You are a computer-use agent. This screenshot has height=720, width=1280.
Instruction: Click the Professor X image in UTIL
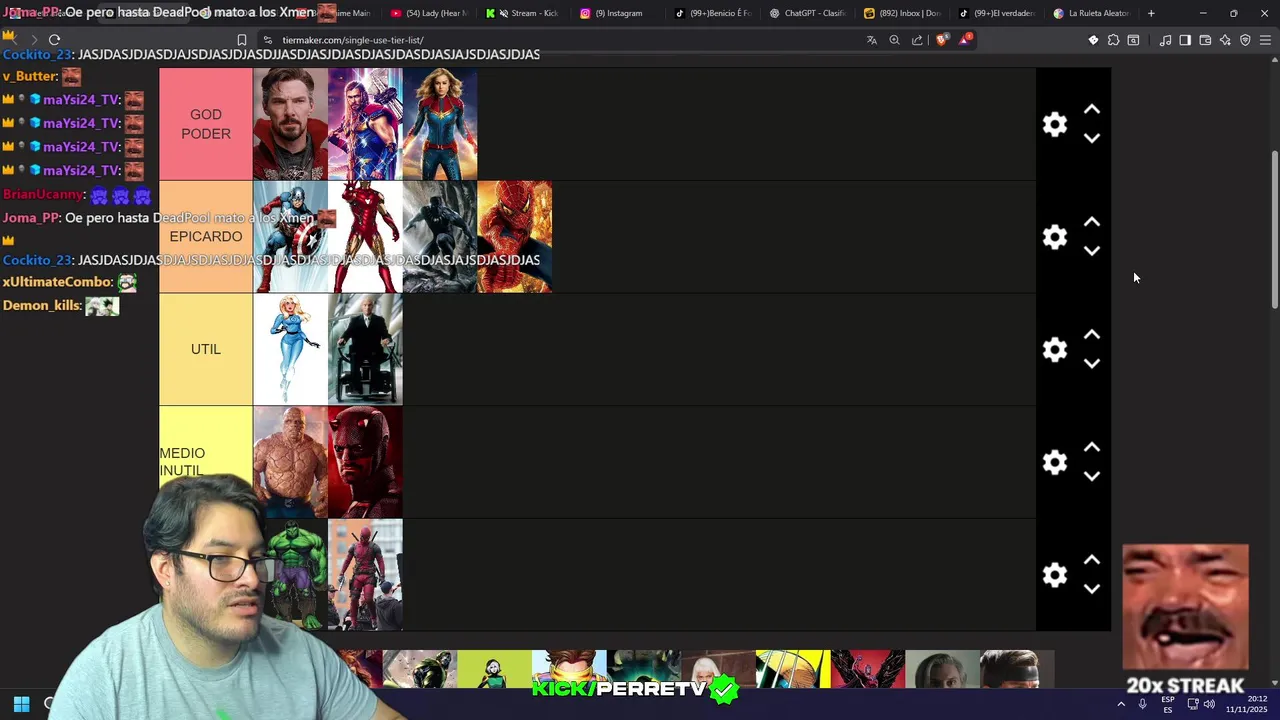(365, 350)
